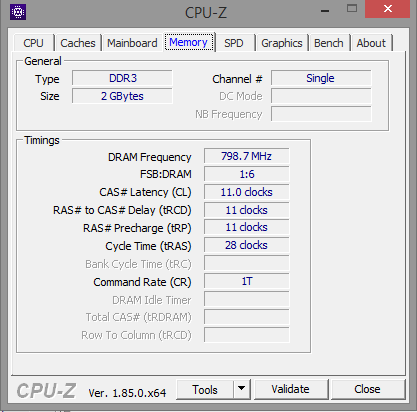Minimize the CPU-Z window
This screenshot has width=417, height=412.
pos(325,10)
